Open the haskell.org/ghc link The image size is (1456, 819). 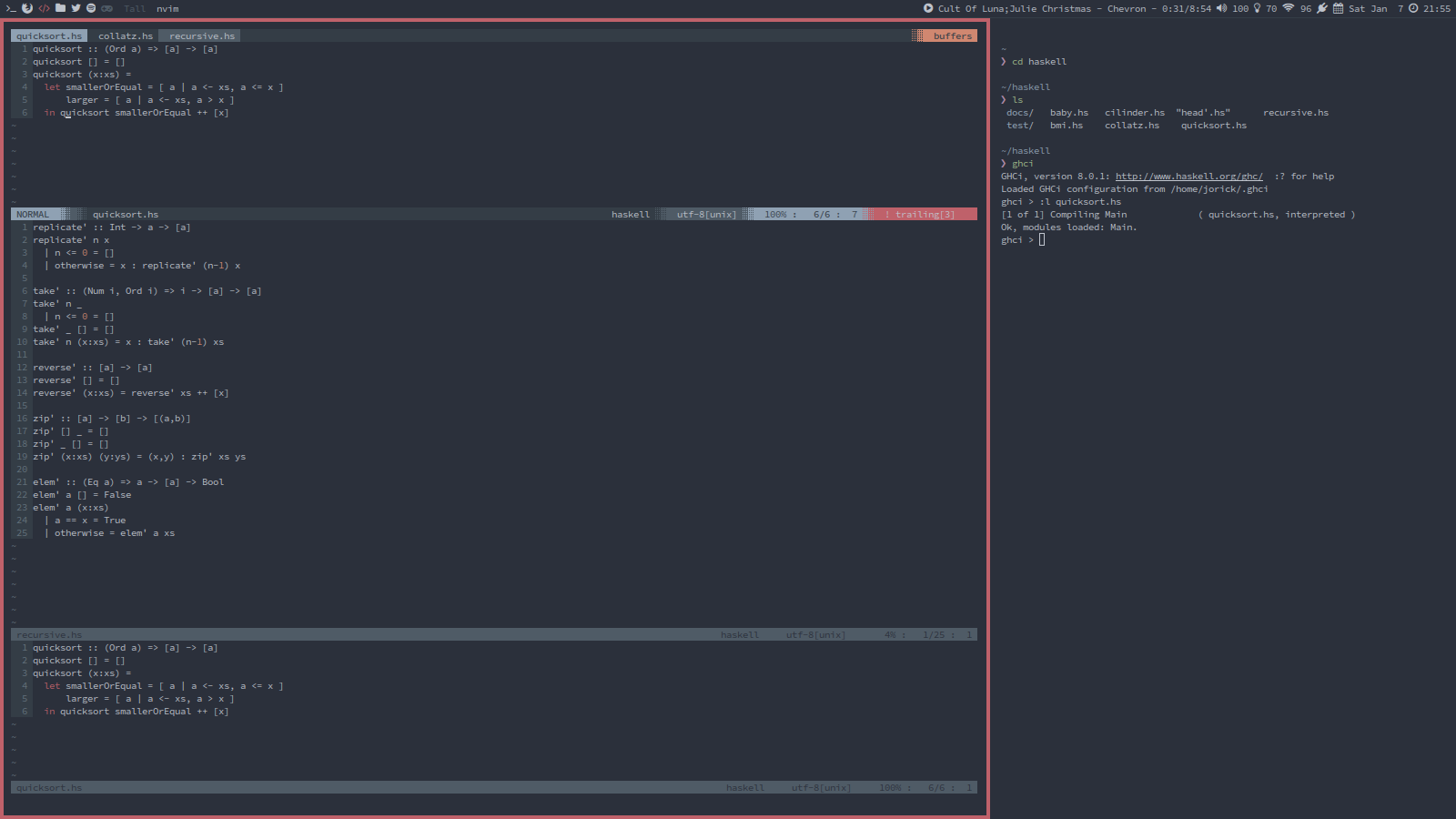click(1189, 177)
